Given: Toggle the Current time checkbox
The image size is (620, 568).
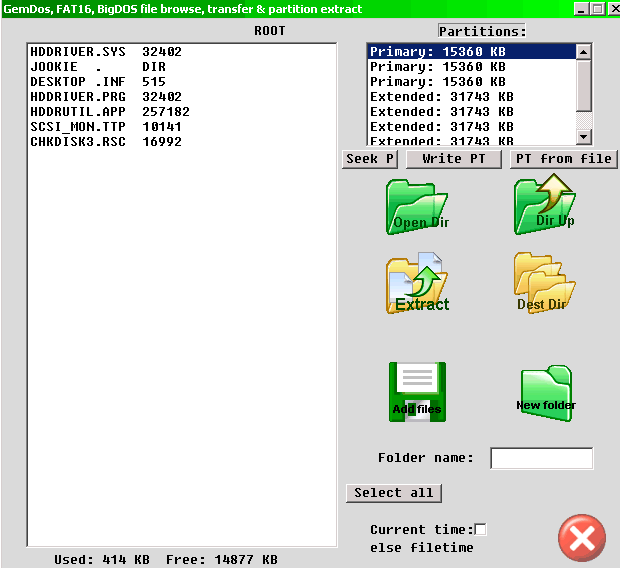Looking at the screenshot, I should (480, 529).
